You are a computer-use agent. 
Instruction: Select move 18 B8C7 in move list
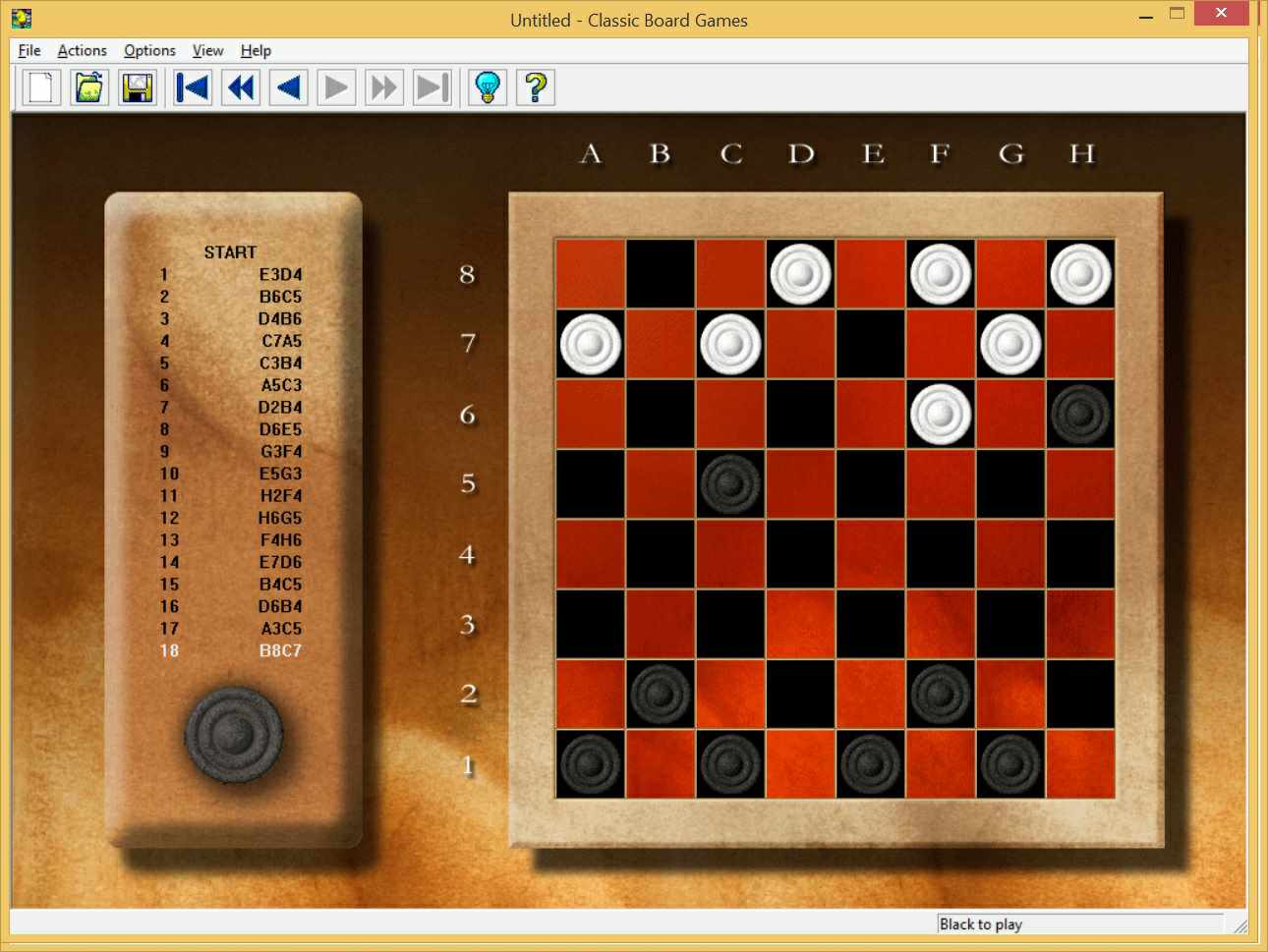click(x=231, y=650)
